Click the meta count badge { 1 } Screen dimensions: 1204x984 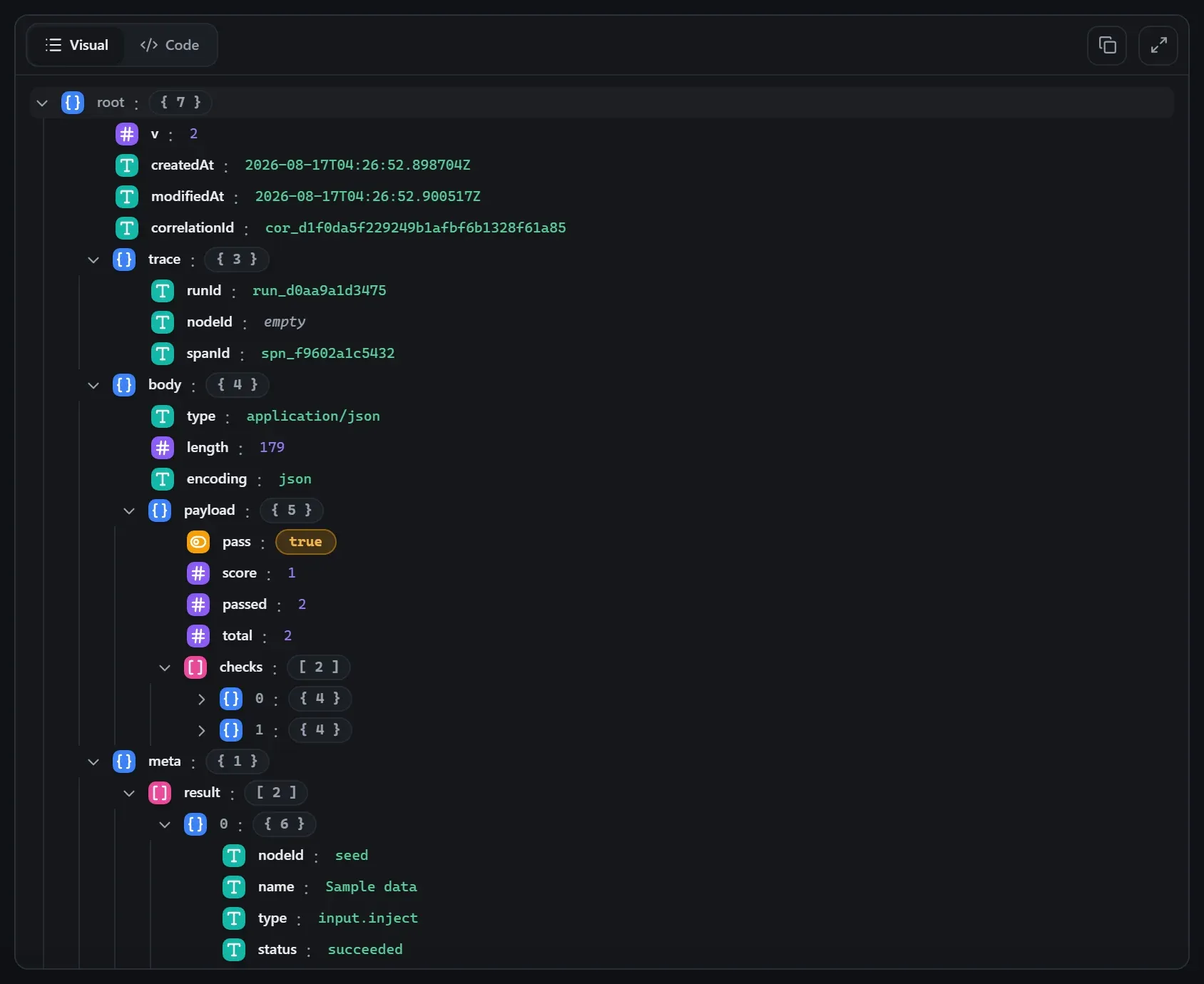pyautogui.click(x=238, y=762)
